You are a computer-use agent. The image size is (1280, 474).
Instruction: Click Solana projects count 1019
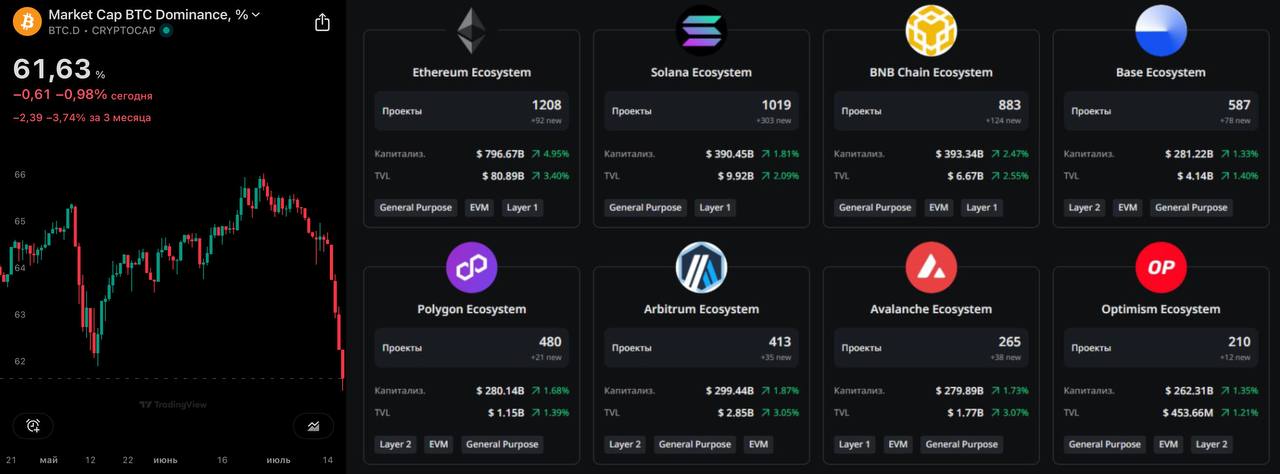(776, 105)
